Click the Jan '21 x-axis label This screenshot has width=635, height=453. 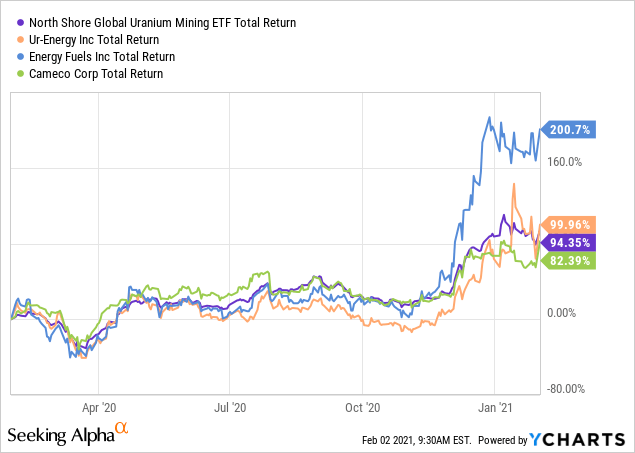click(x=495, y=408)
